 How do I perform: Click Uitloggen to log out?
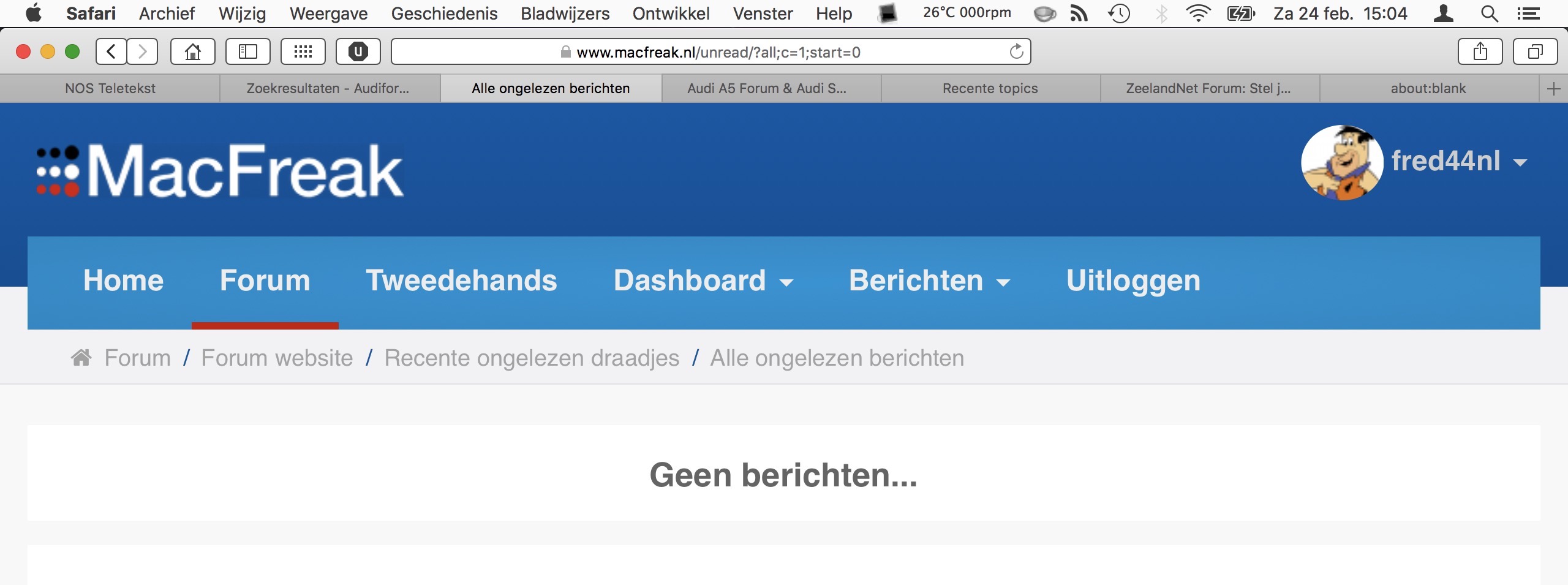pos(1133,282)
